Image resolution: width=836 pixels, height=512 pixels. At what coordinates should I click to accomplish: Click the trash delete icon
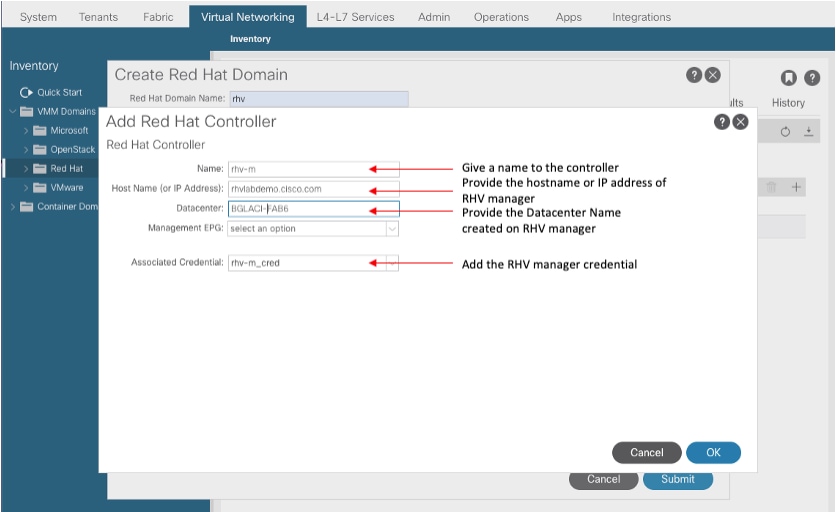771,187
